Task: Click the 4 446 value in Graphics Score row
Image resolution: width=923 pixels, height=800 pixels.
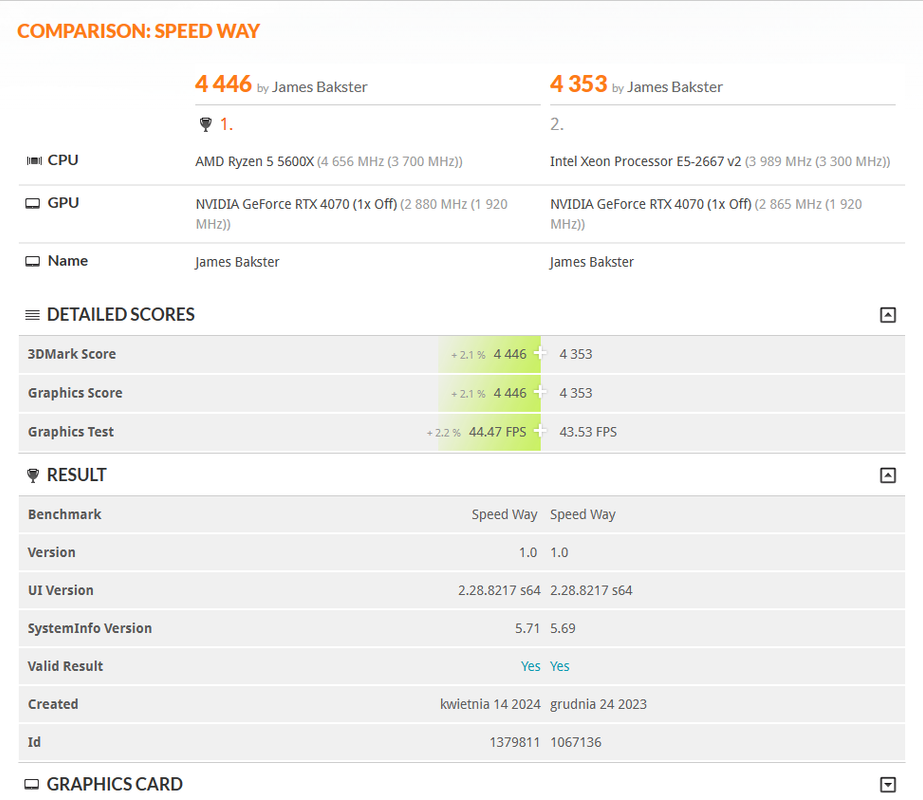Action: 510,393
